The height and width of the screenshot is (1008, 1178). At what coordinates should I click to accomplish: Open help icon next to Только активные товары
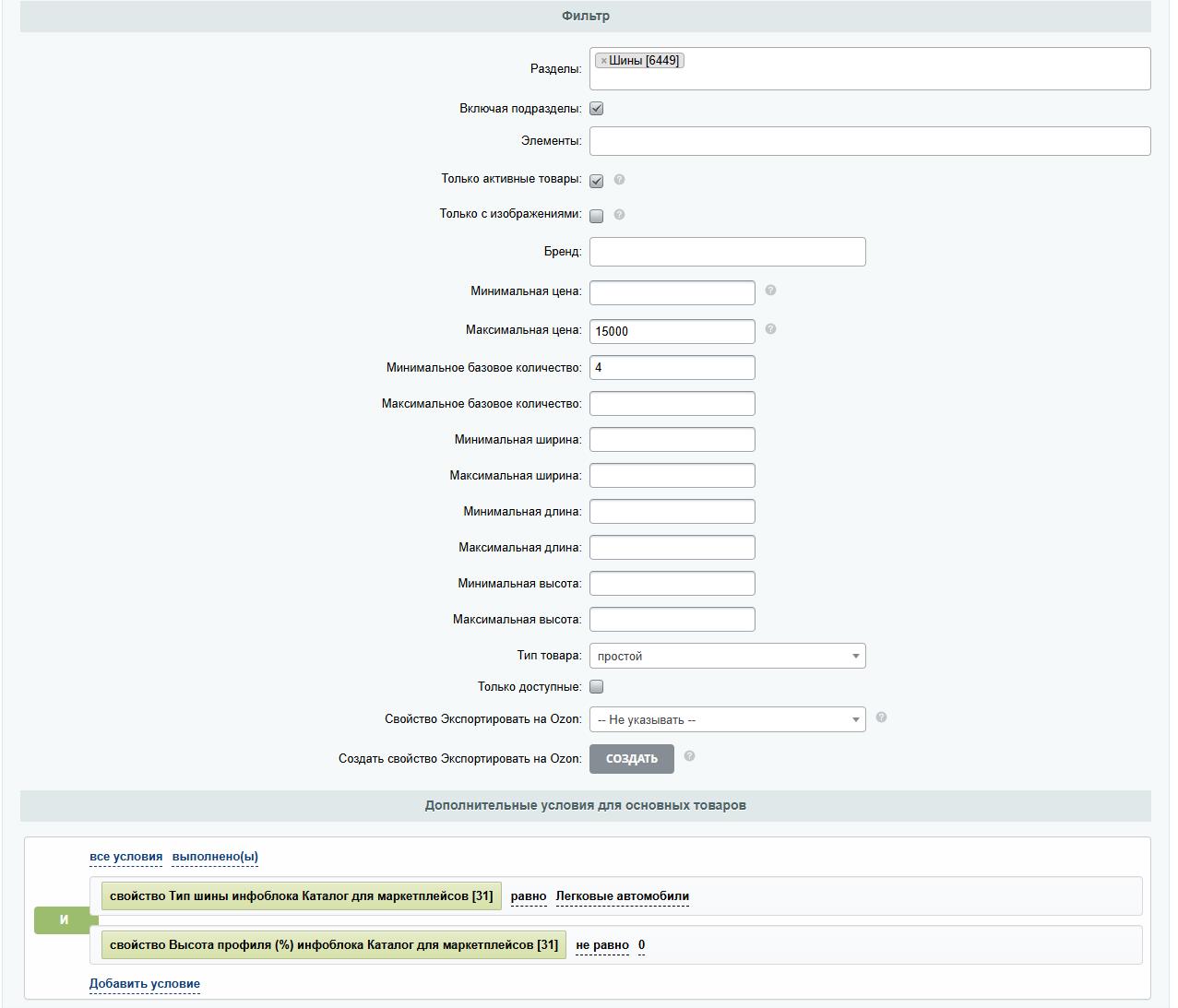point(619,180)
